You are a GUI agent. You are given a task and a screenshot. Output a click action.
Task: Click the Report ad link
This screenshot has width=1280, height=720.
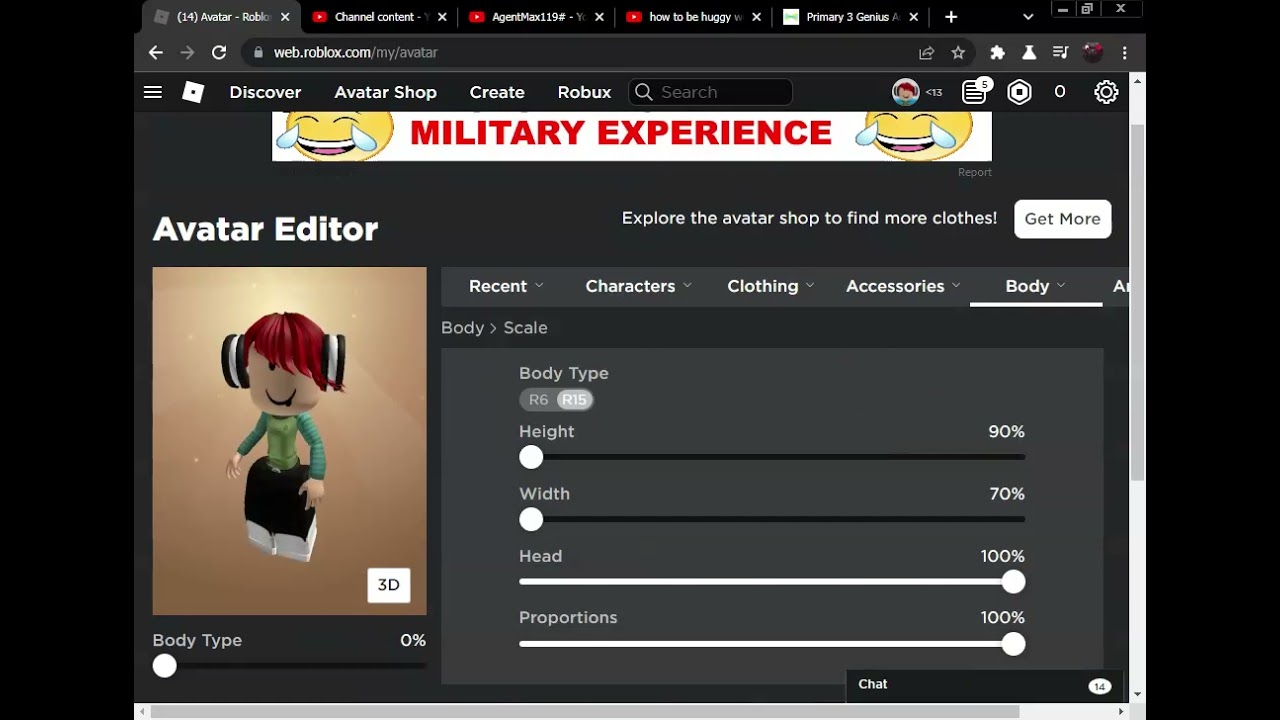tap(975, 172)
